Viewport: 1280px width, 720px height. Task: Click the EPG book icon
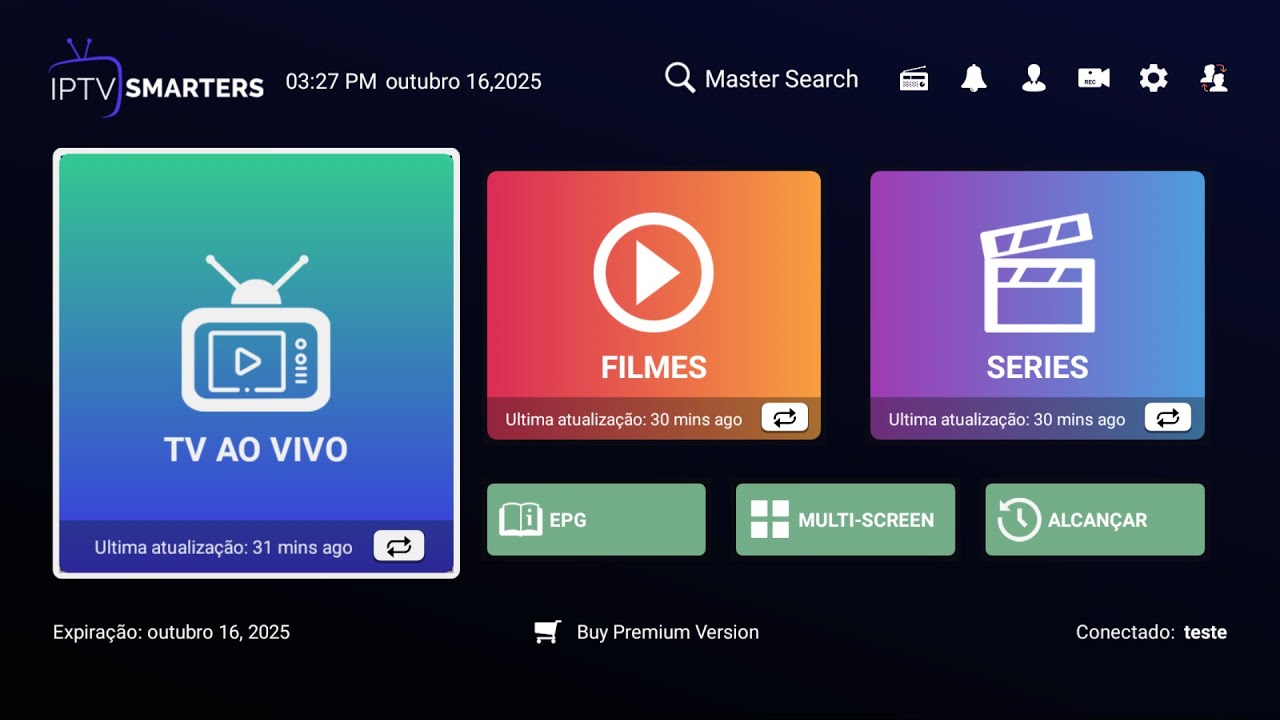pos(520,520)
